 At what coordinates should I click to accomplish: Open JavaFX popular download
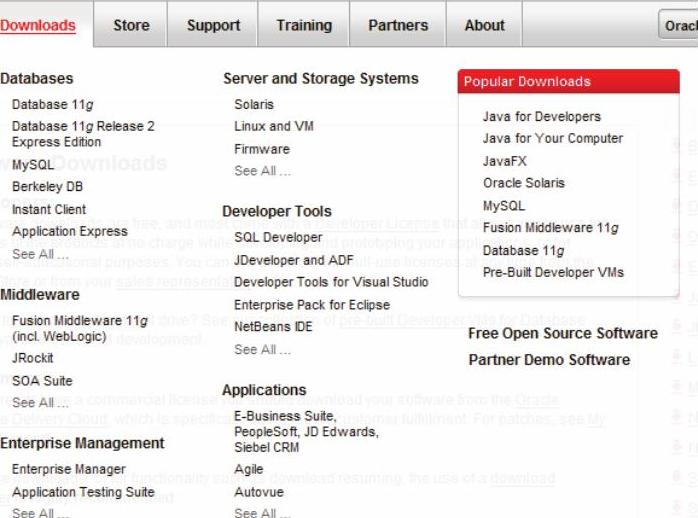(505, 161)
